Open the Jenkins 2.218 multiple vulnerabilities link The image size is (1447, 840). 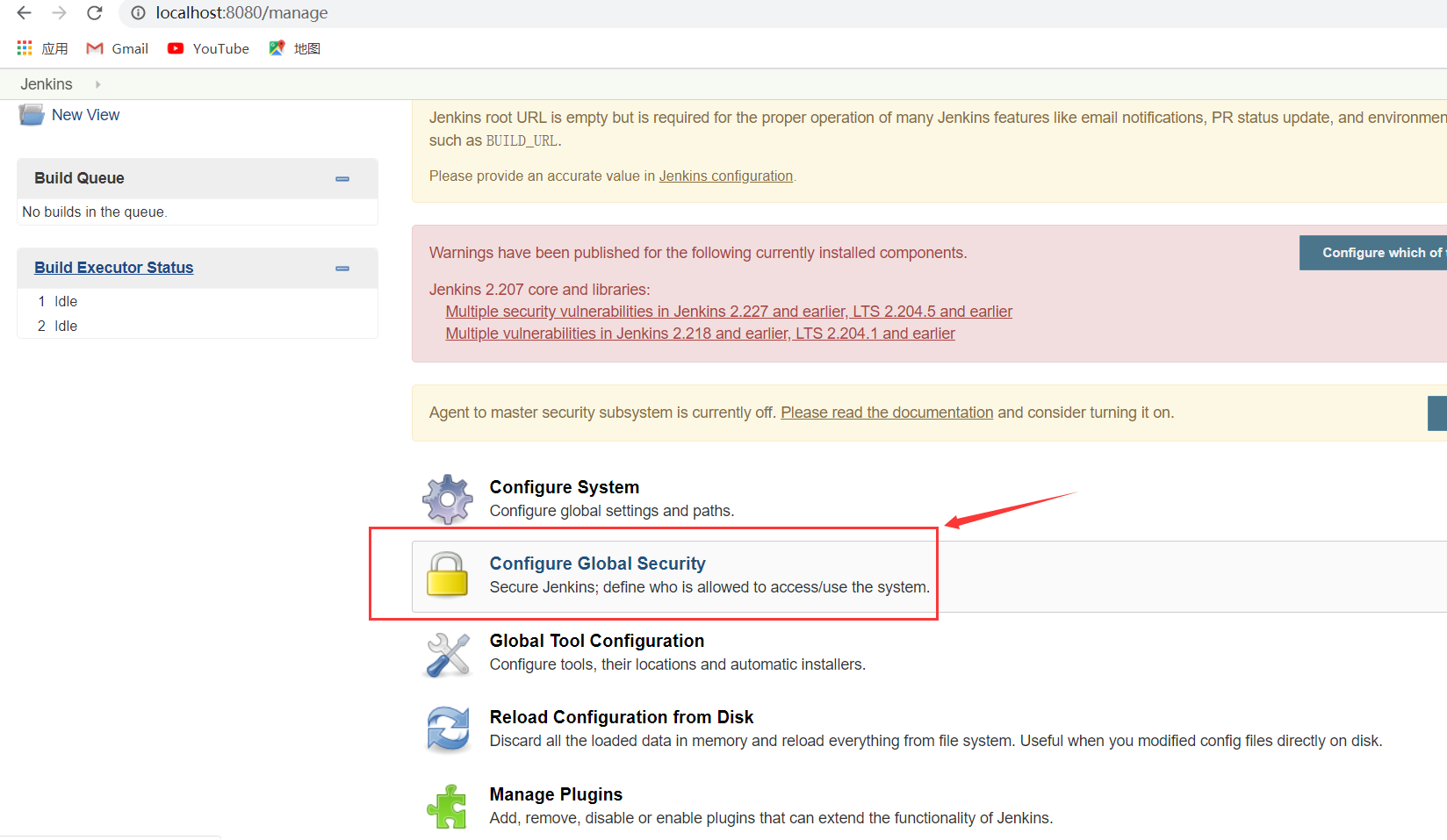pyautogui.click(x=700, y=334)
